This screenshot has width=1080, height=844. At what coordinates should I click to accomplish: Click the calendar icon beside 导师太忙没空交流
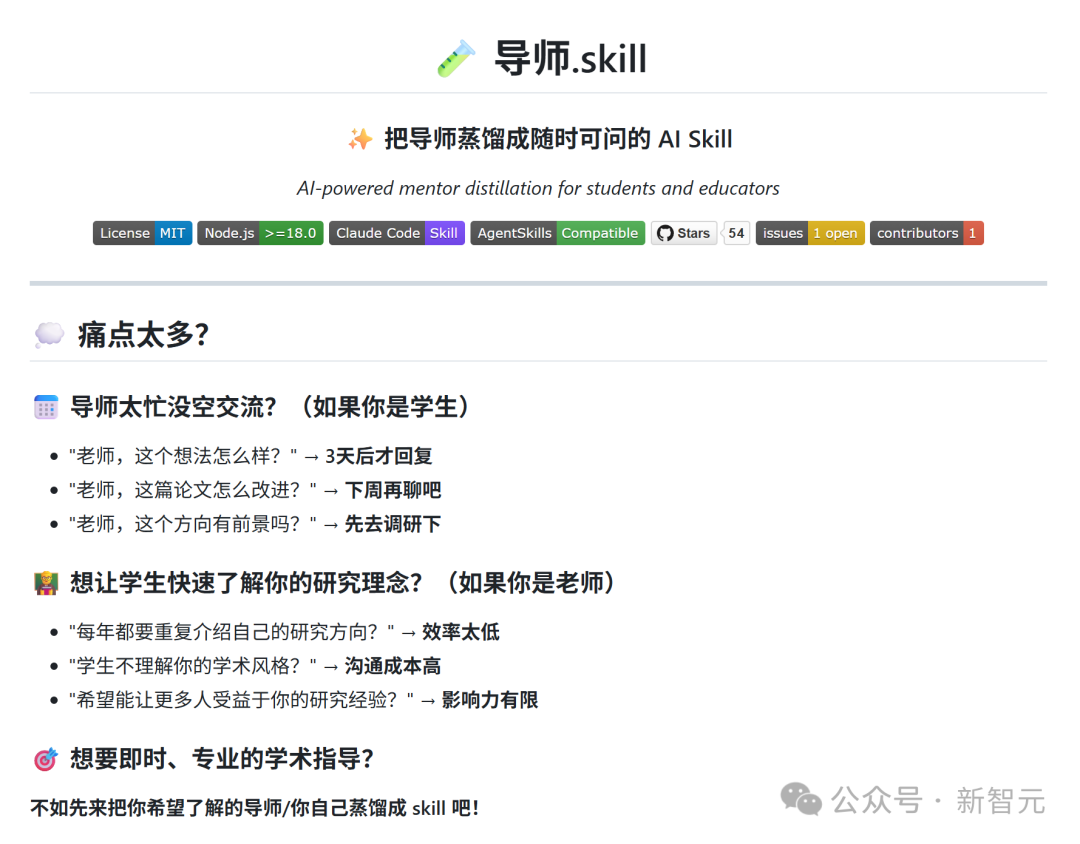[44, 406]
